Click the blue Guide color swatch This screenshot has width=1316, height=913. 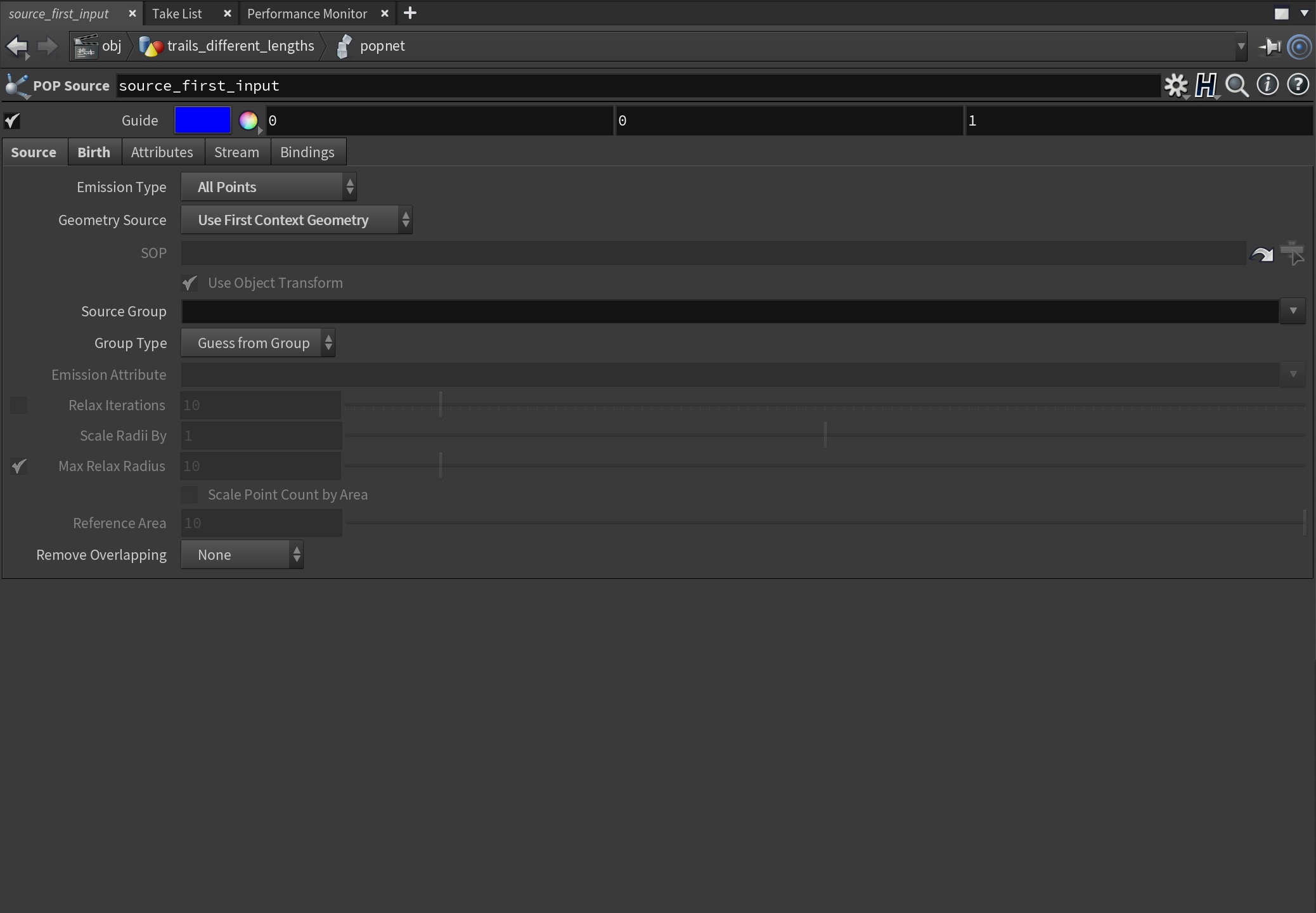203,120
